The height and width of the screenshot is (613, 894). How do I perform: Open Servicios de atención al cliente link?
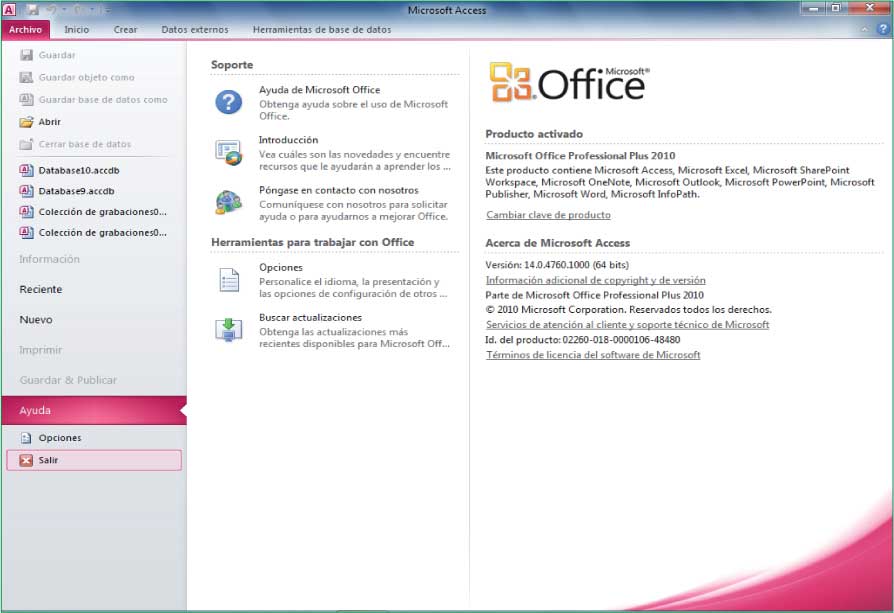tap(627, 324)
